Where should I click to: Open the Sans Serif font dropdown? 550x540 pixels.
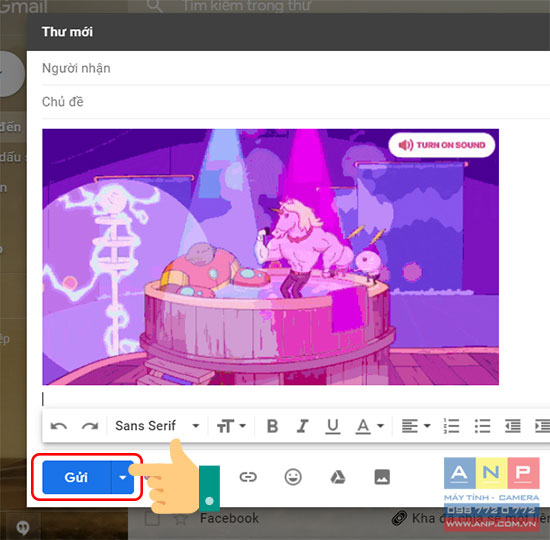coord(157,426)
